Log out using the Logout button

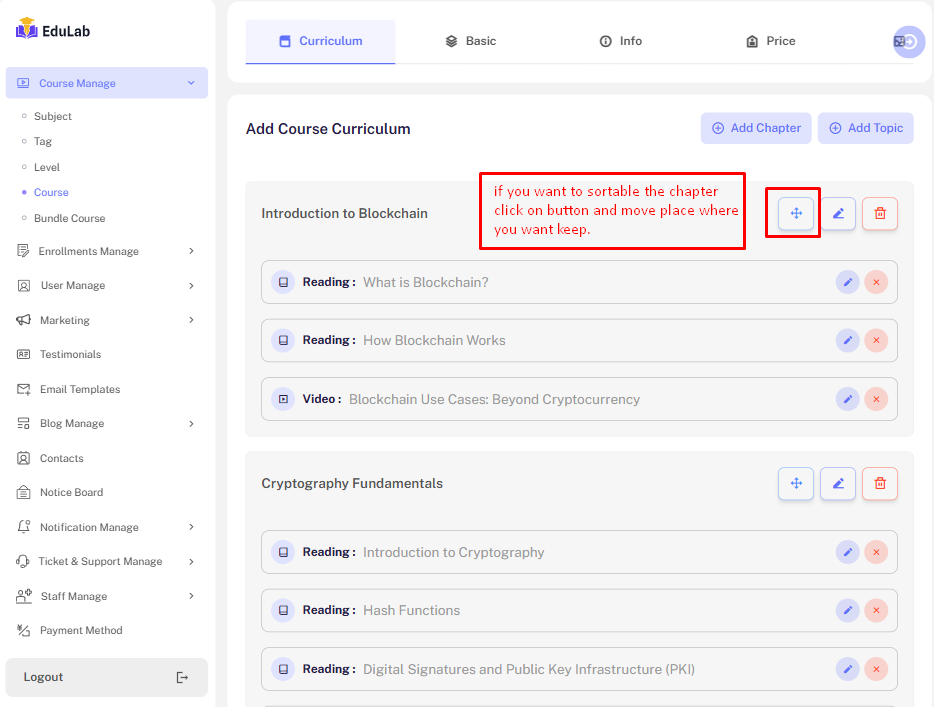click(106, 677)
